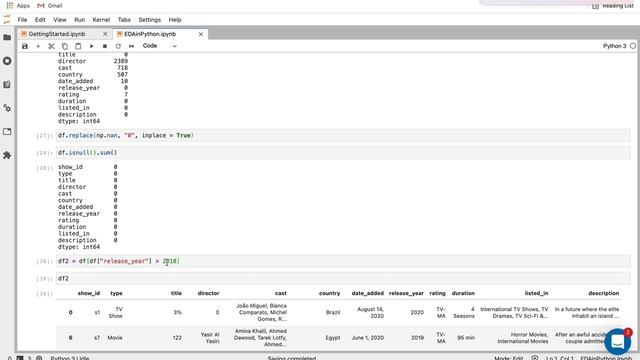Open the Kernel menu
Screen dimensions: 640x360
[x=101, y=20]
